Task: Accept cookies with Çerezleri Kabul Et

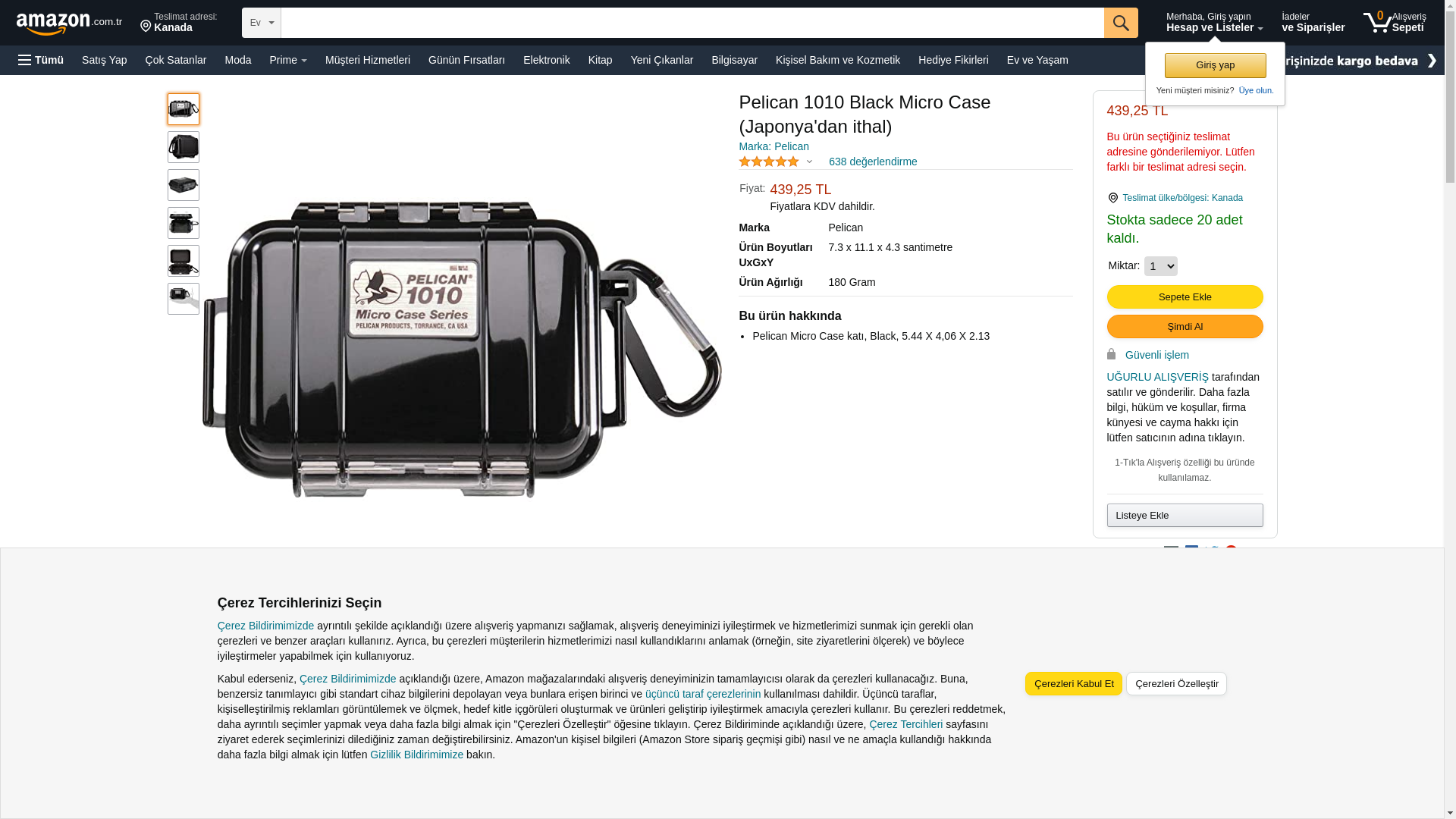Action: click(1073, 683)
